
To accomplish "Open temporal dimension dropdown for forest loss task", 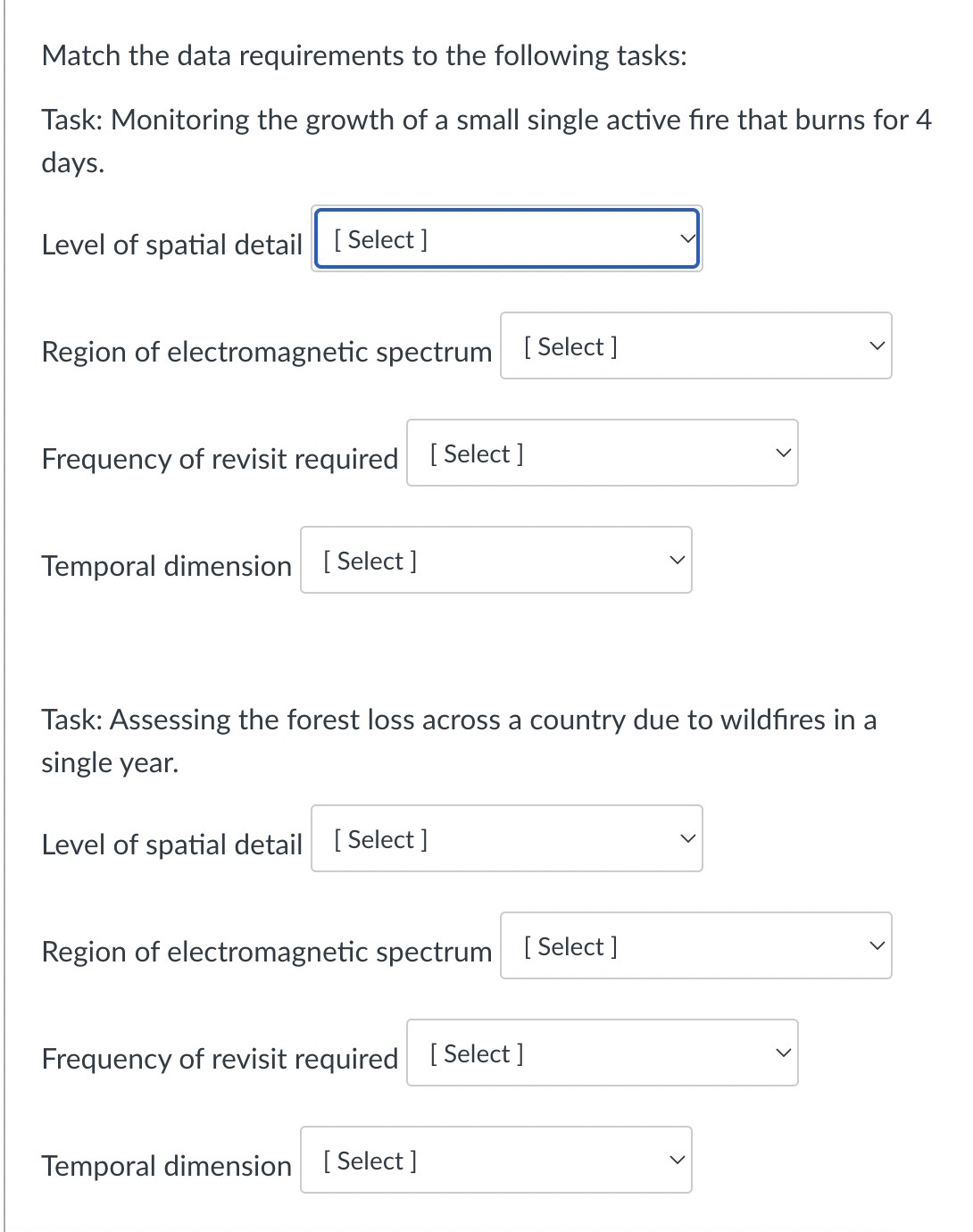I will point(495,1160).
